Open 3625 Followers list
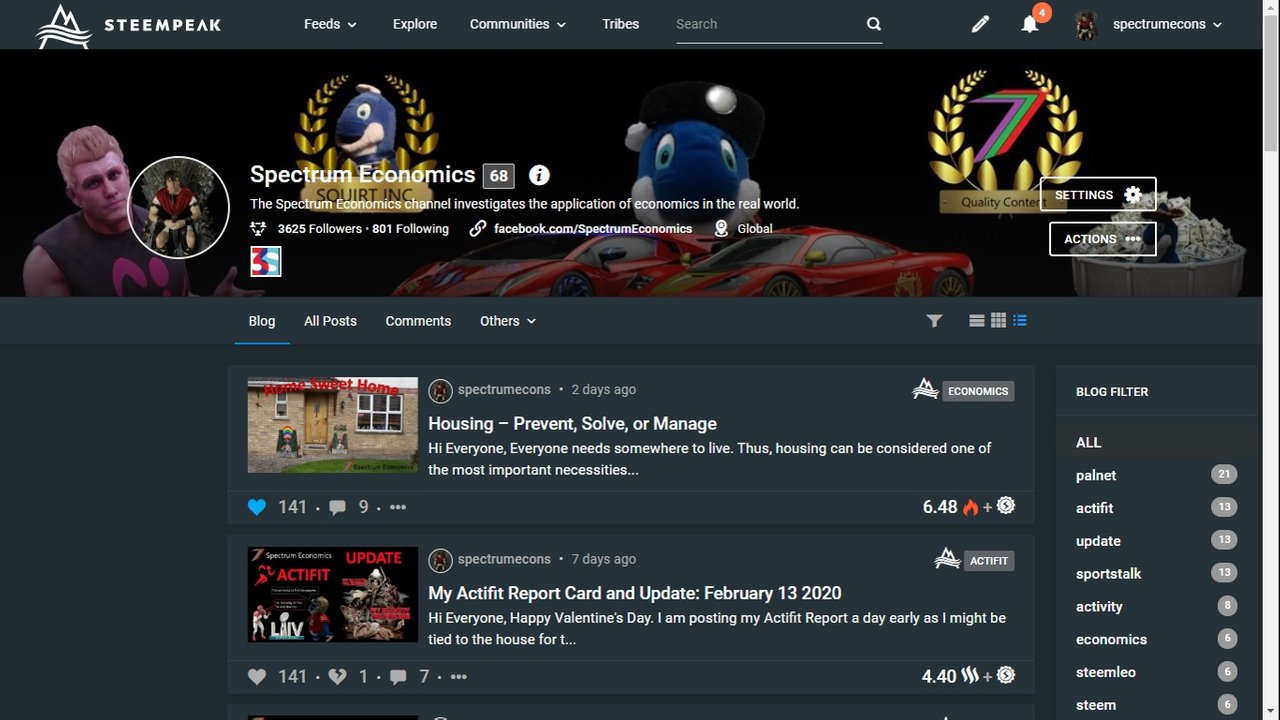 click(320, 229)
